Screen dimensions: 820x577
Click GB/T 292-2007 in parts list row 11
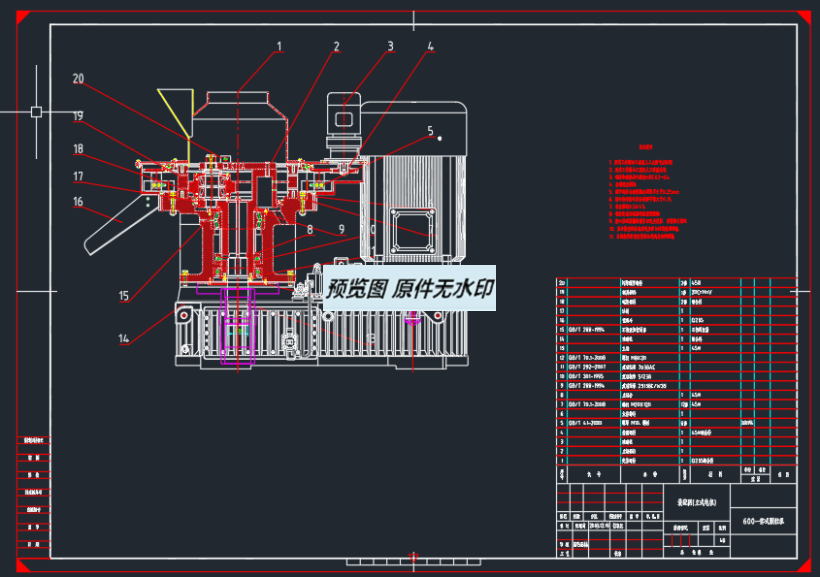(587, 367)
